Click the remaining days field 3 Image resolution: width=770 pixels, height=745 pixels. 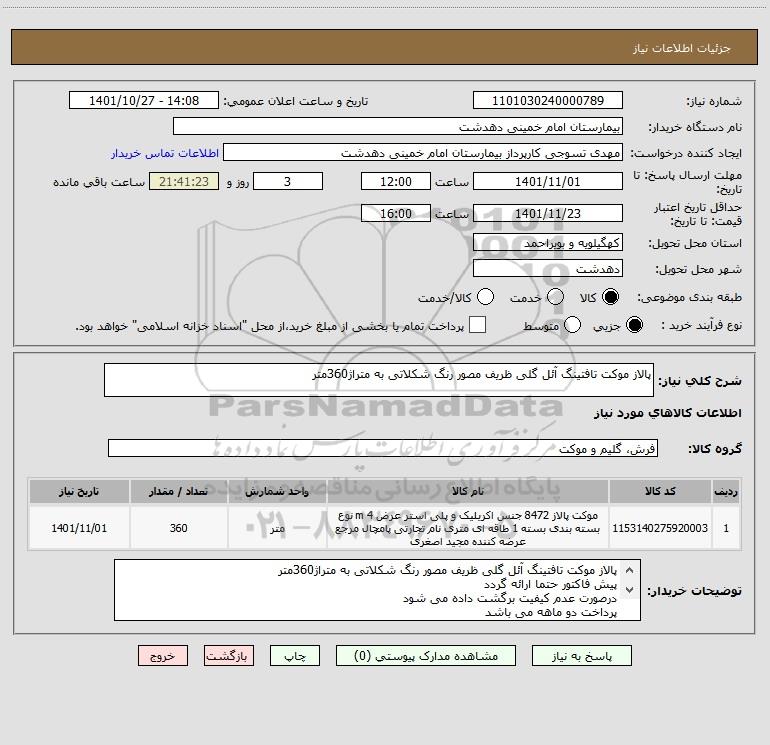click(288, 181)
